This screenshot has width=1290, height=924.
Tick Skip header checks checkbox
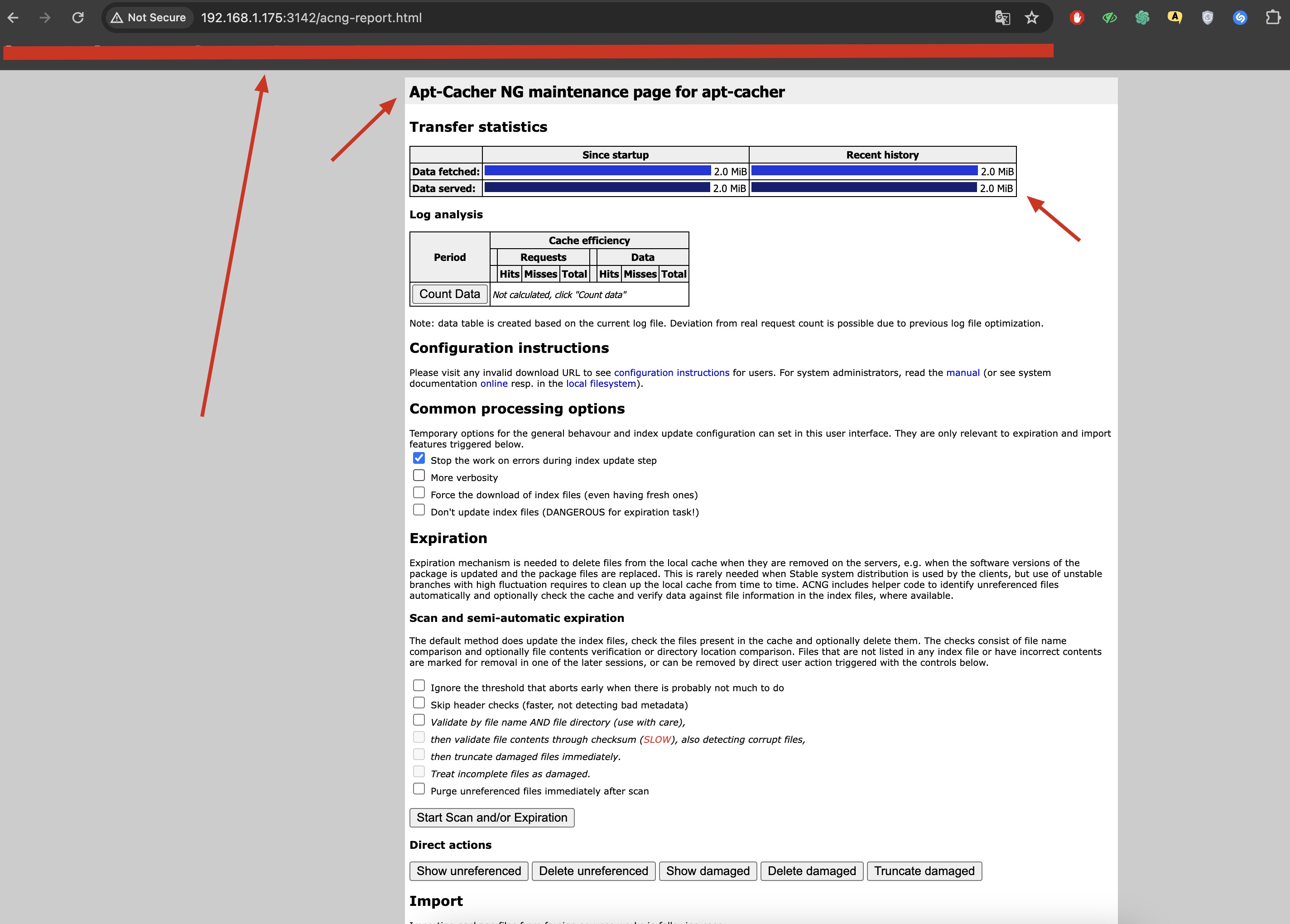coord(419,702)
